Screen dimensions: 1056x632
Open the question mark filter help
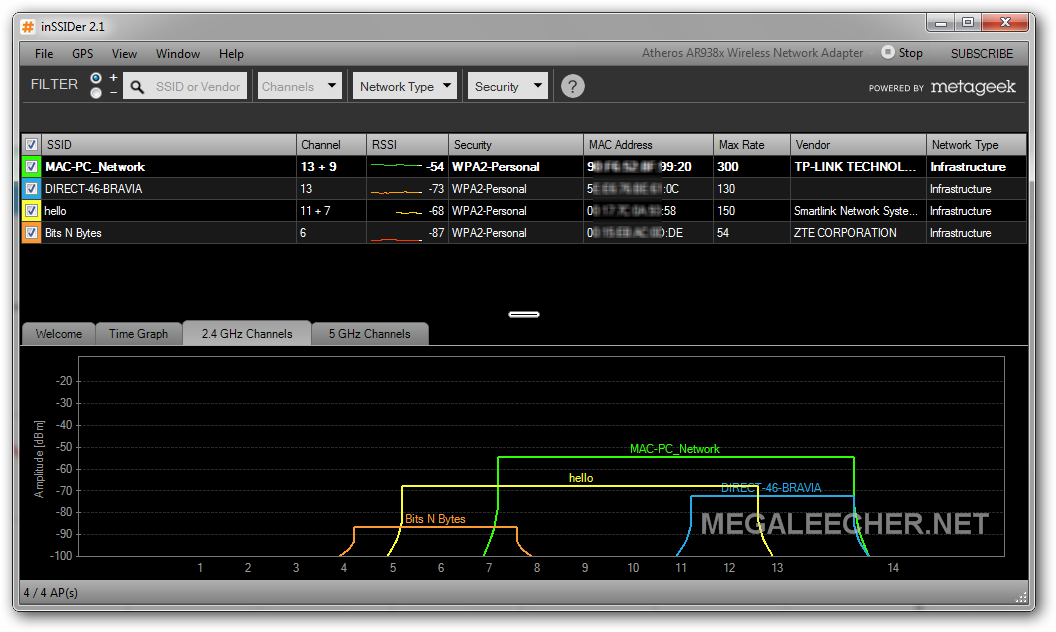click(572, 86)
